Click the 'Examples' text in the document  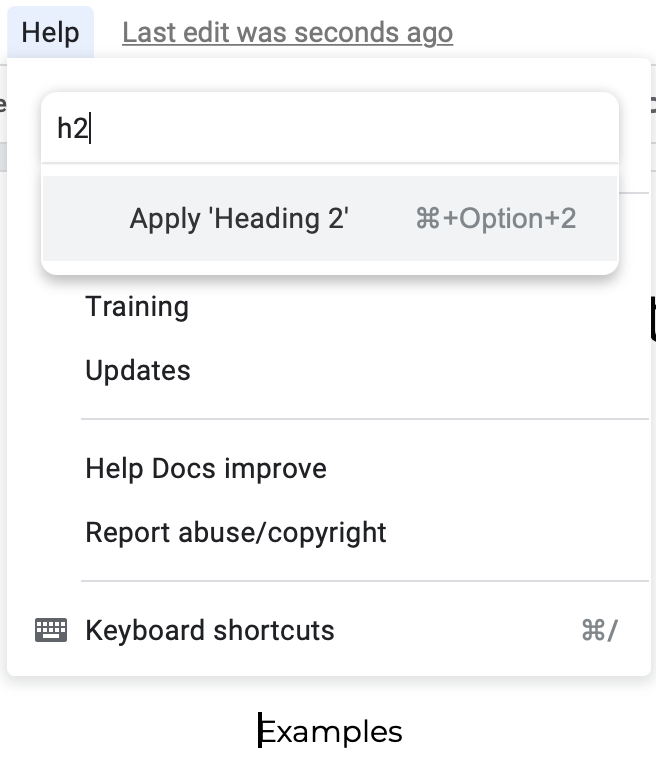331,732
